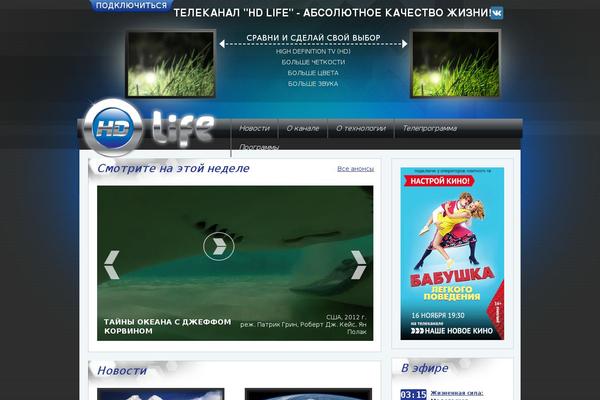This screenshot has height=400, width=600.
Task: Advance to next slide in weekly carousel
Action: tap(359, 264)
